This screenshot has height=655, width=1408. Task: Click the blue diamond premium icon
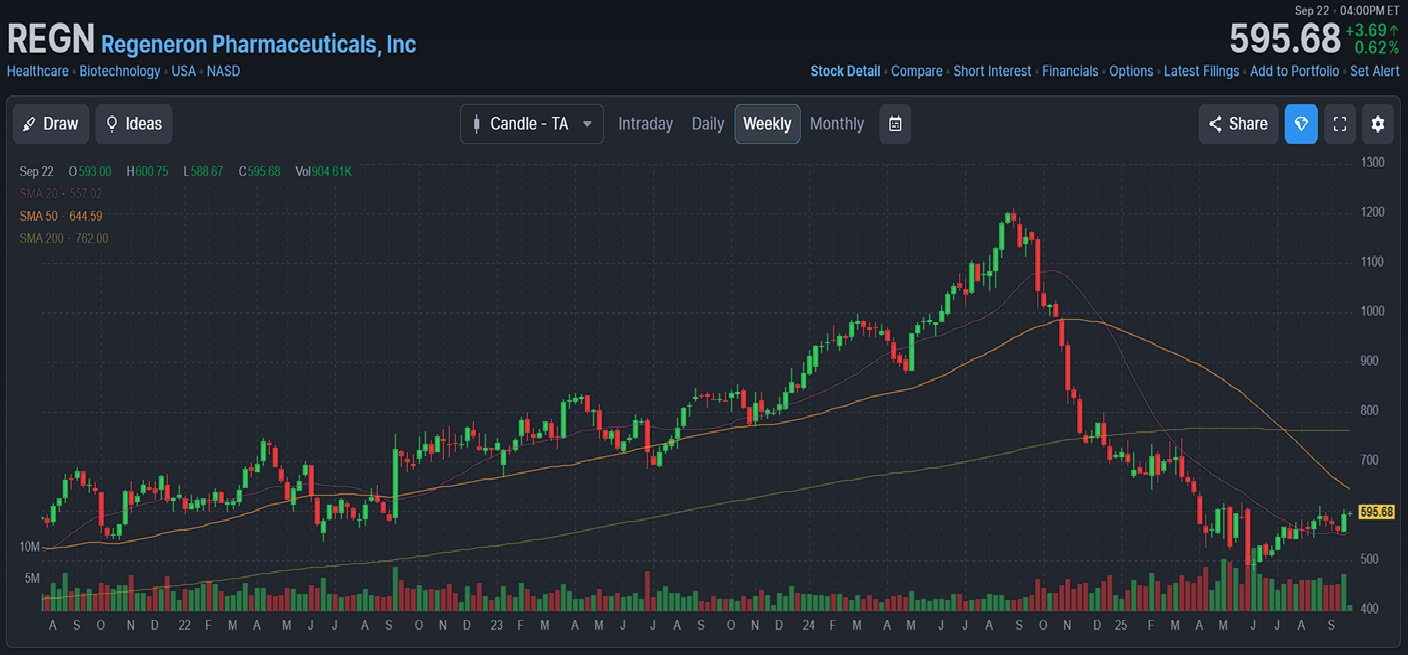[x=1301, y=124]
